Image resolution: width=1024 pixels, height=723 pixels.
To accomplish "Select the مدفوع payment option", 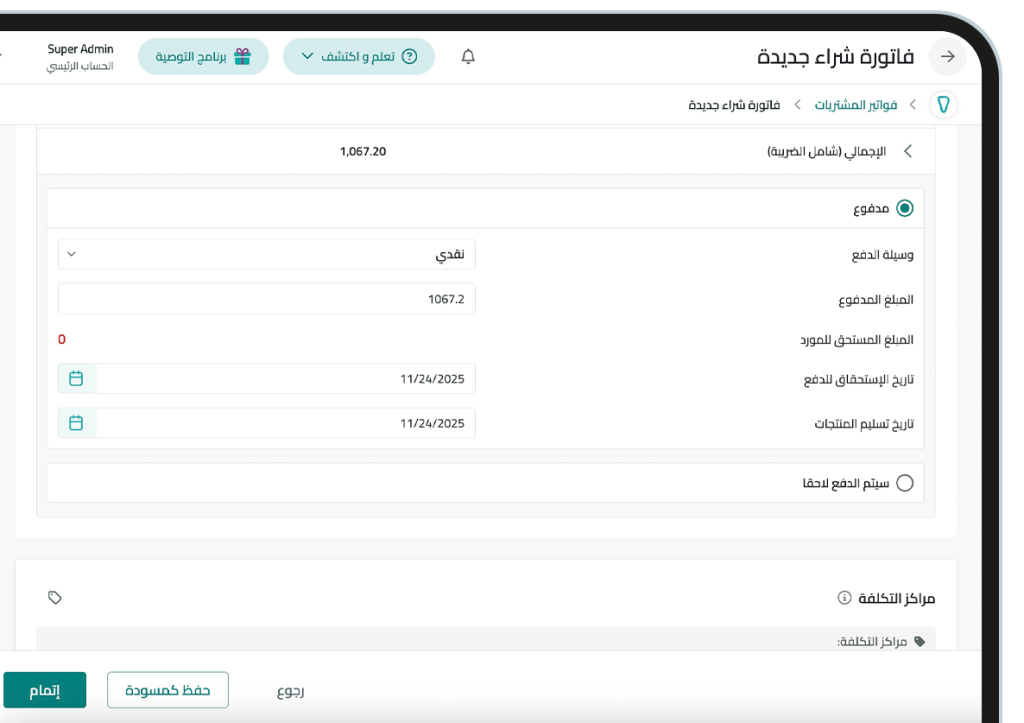I will (905, 208).
